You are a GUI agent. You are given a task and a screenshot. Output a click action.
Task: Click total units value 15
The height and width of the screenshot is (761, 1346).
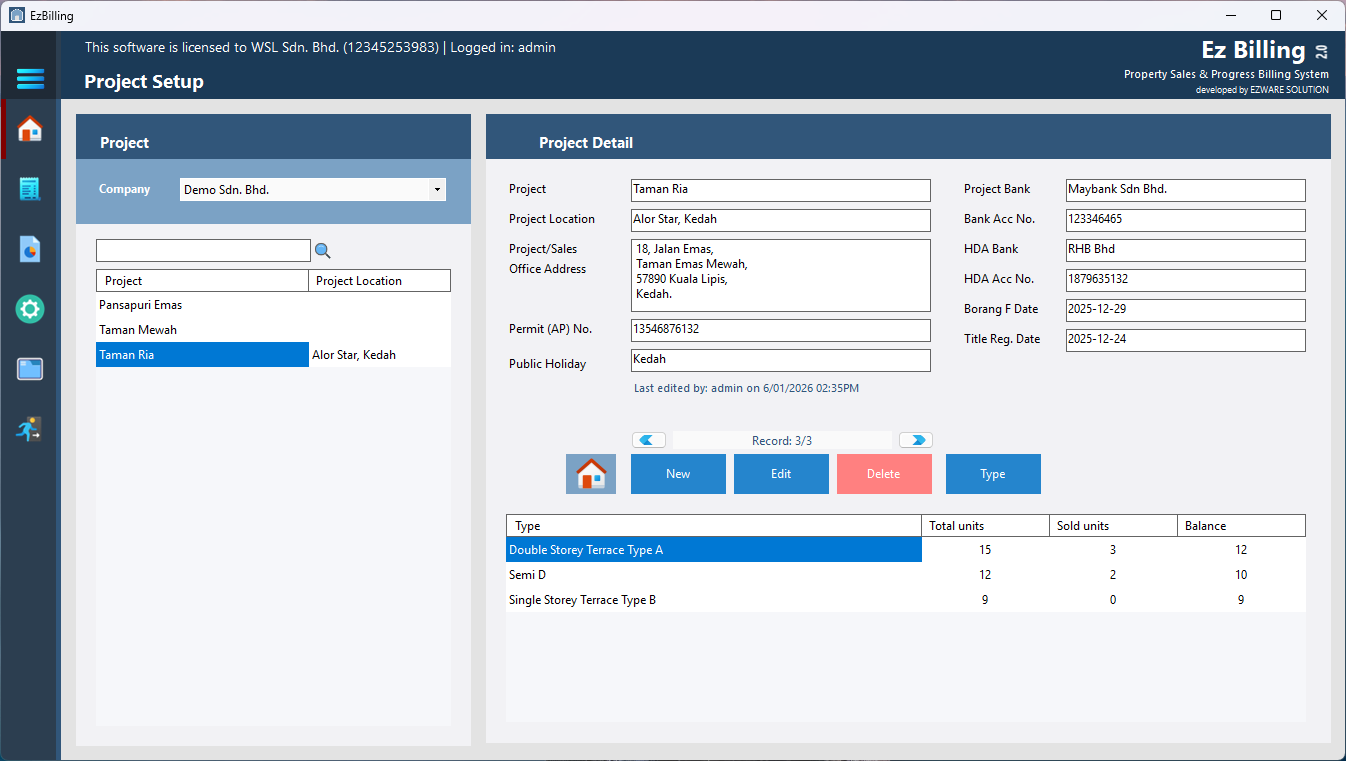click(985, 550)
